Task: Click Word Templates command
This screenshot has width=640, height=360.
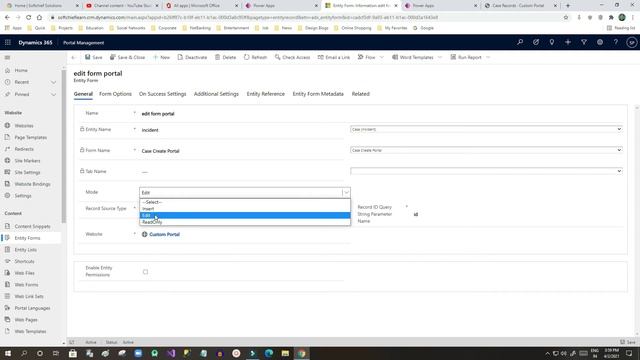Action: coord(413,58)
